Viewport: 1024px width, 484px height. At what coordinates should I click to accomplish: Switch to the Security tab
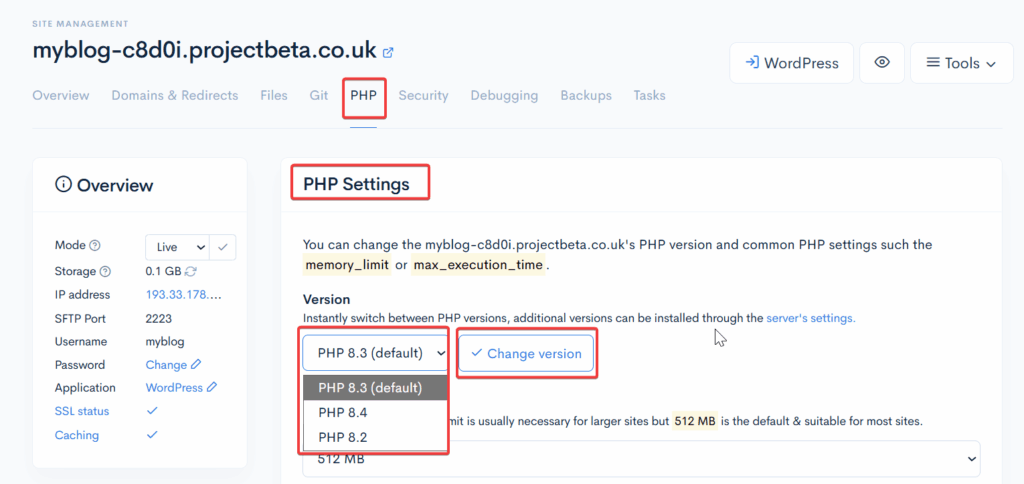(423, 96)
